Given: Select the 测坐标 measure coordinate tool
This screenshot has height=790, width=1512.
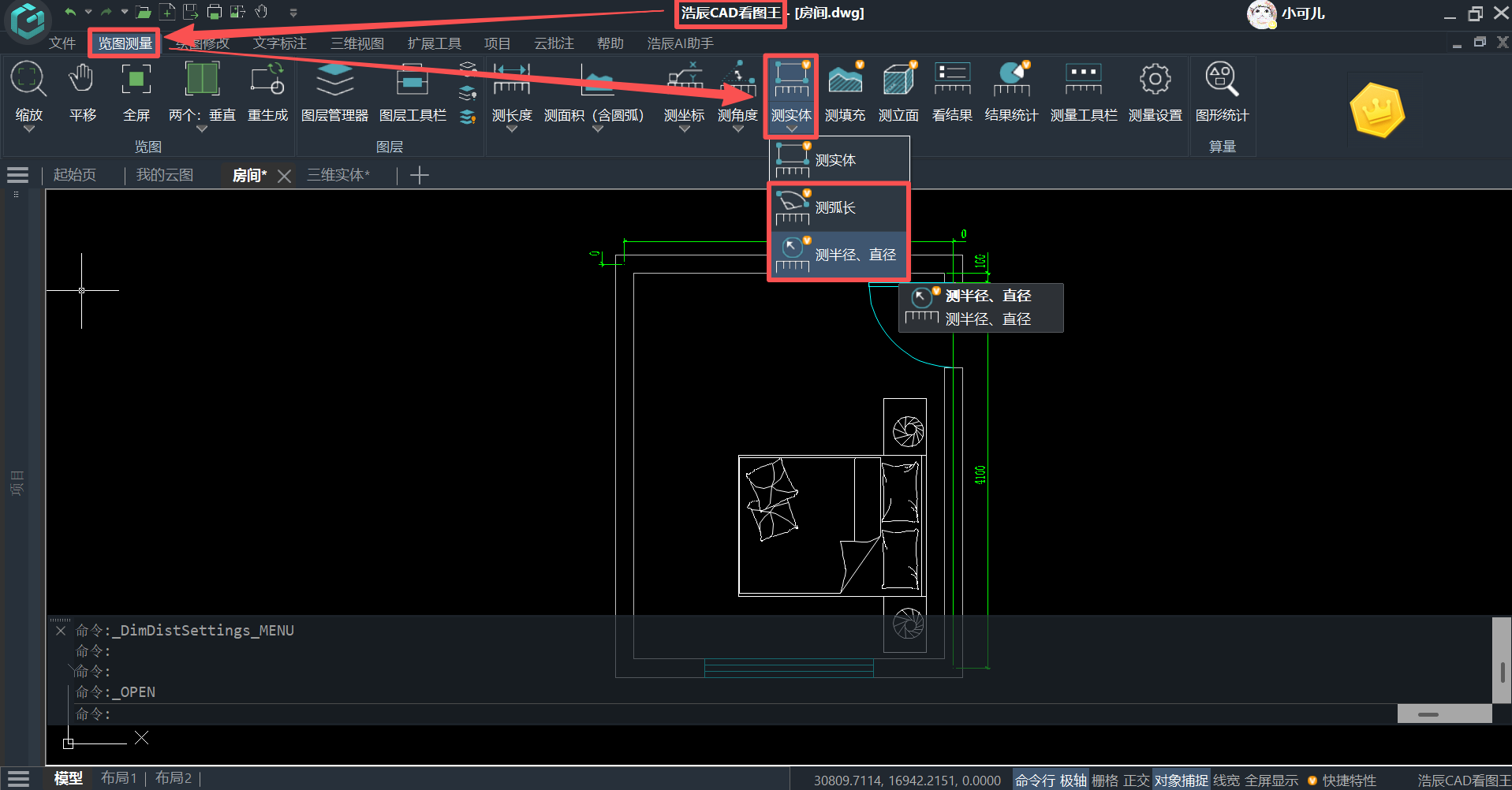Looking at the screenshot, I should coord(684,91).
